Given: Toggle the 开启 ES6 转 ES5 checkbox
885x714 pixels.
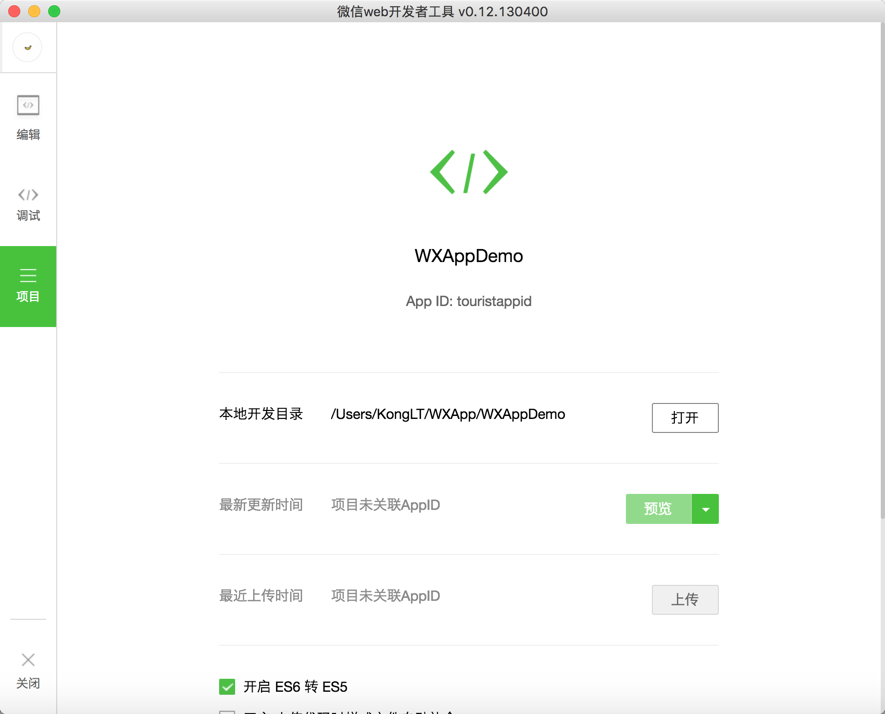Looking at the screenshot, I should [x=227, y=687].
